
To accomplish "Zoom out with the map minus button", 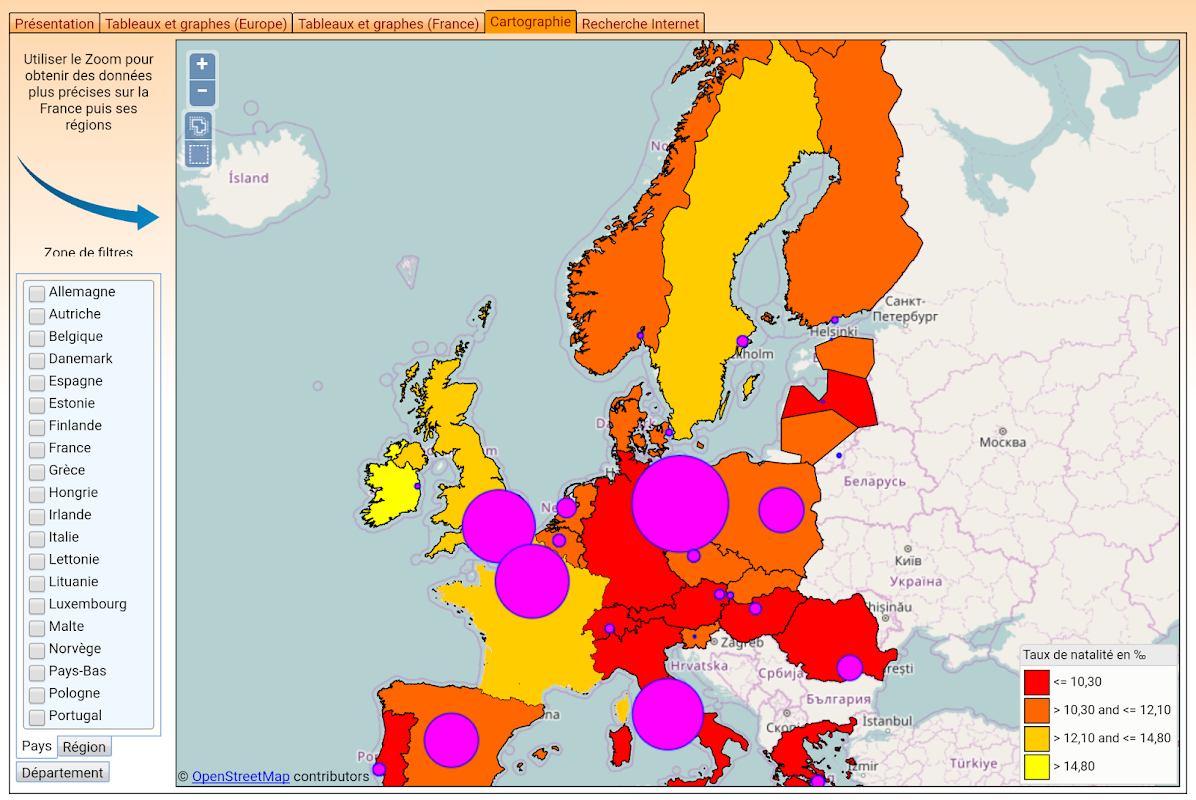I will click(202, 92).
